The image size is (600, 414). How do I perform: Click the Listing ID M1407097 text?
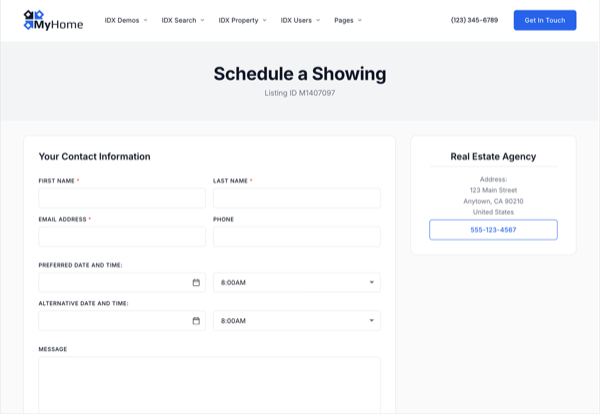pos(300,93)
